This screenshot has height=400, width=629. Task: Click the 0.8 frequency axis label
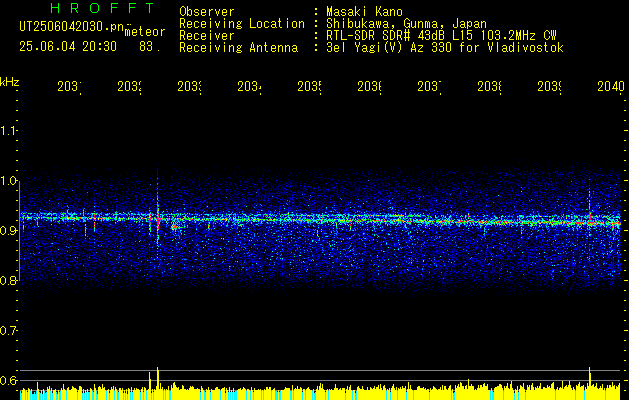tap(9, 280)
